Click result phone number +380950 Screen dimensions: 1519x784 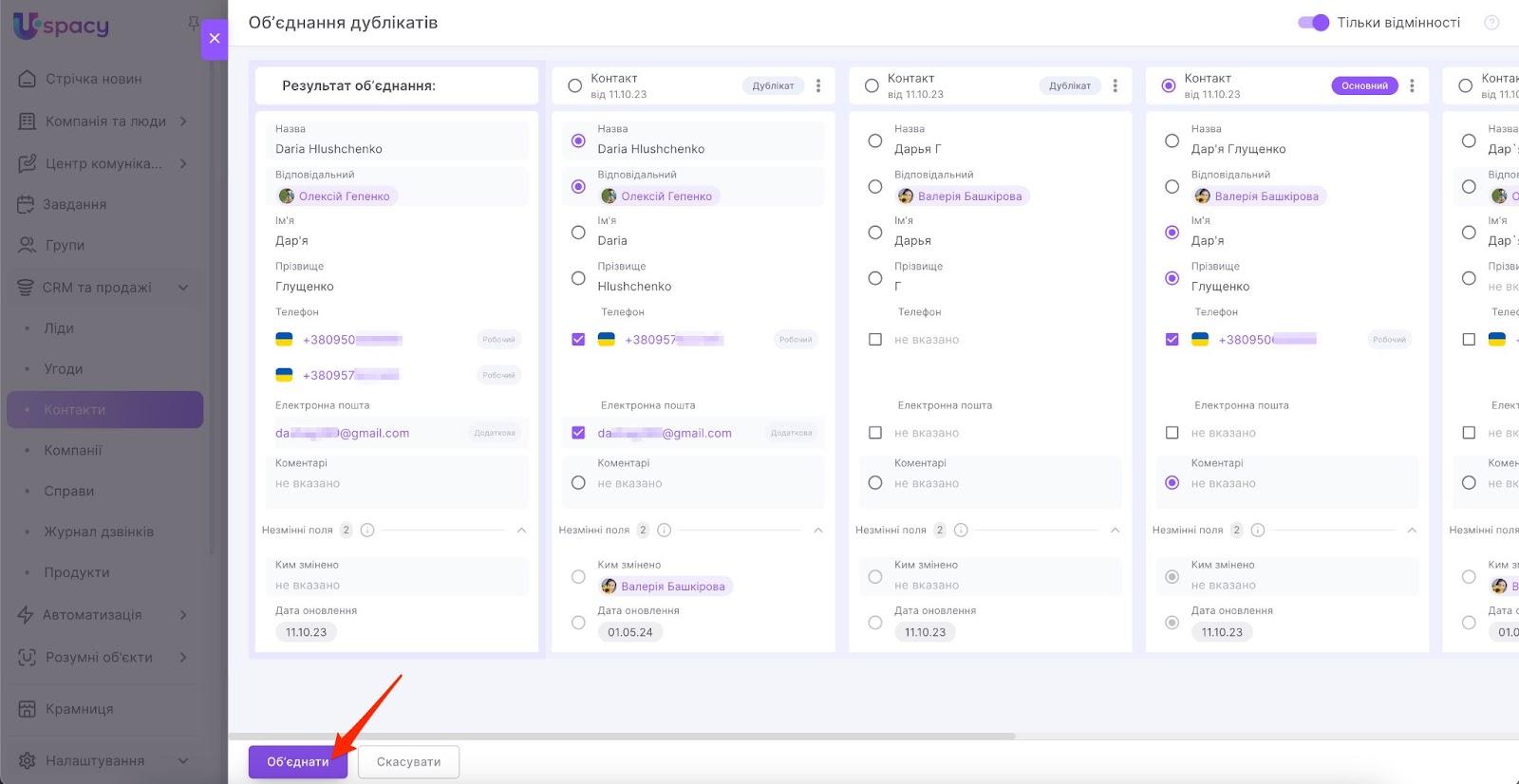click(352, 340)
